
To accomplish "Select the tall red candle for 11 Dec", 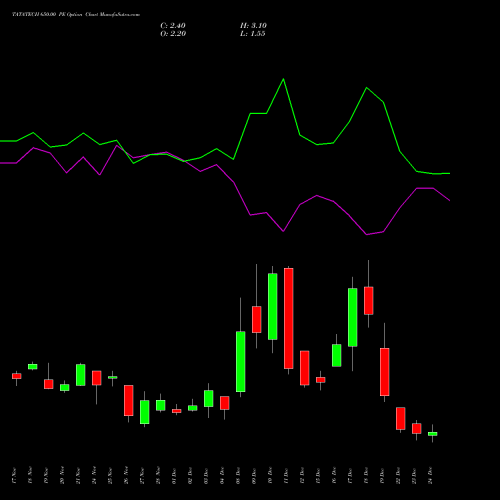I will click(289, 318).
